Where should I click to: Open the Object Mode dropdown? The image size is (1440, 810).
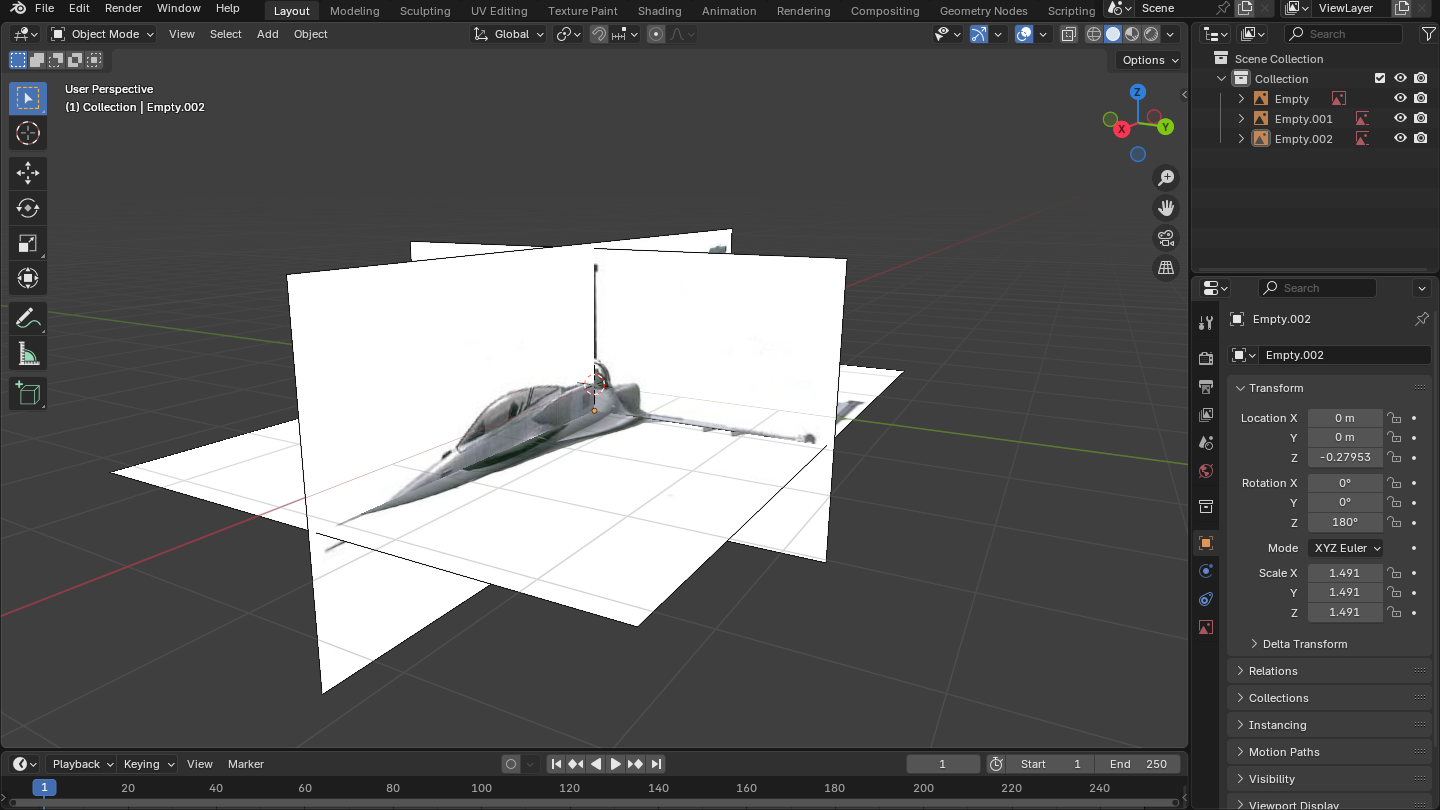pos(103,34)
